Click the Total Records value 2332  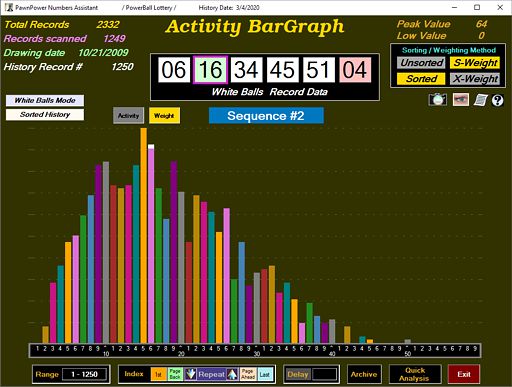click(108, 24)
